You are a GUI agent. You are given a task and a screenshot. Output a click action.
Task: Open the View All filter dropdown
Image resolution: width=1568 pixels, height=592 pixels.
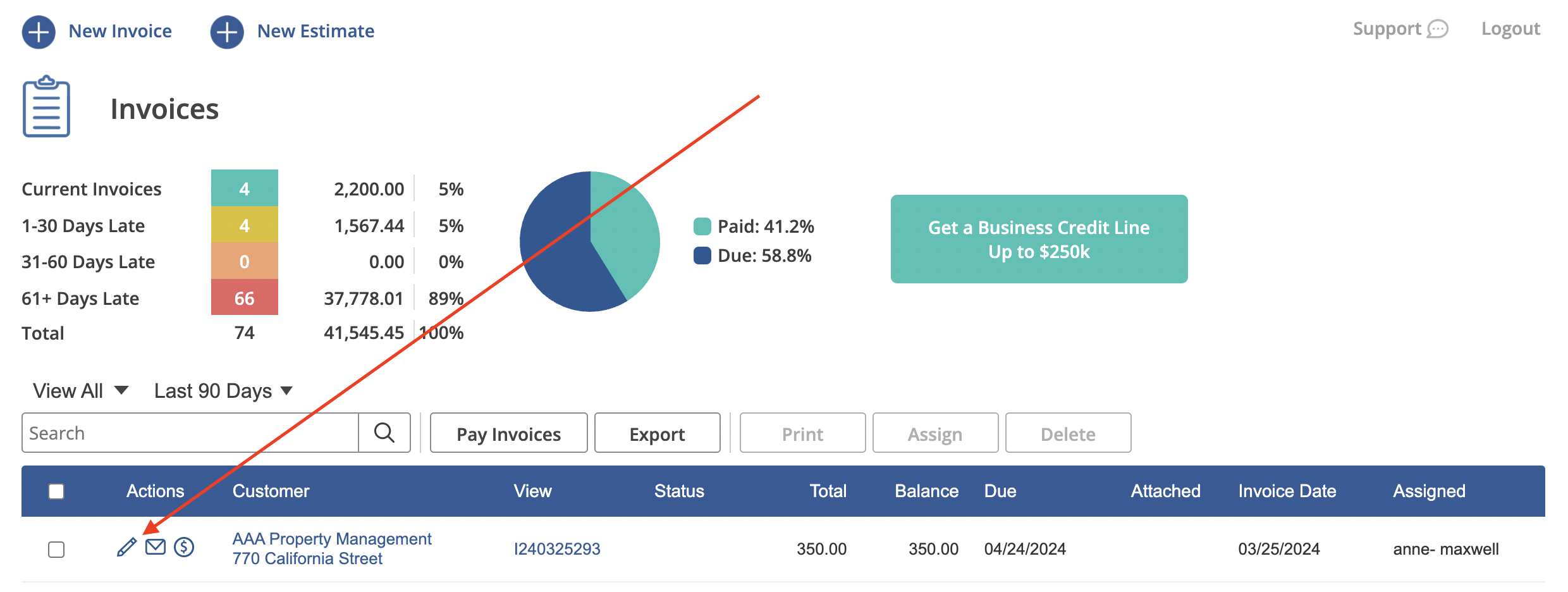[81, 391]
